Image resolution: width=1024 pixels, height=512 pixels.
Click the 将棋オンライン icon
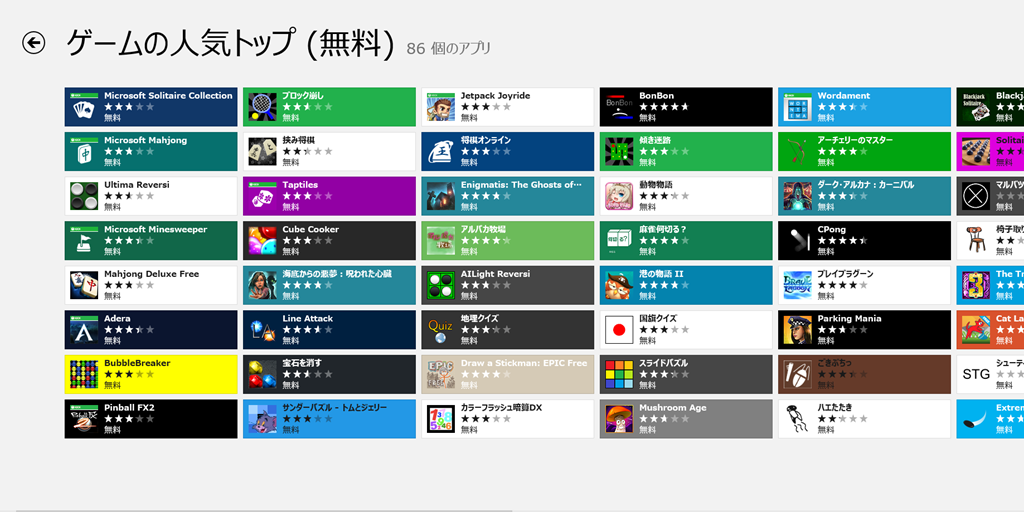tap(440, 152)
